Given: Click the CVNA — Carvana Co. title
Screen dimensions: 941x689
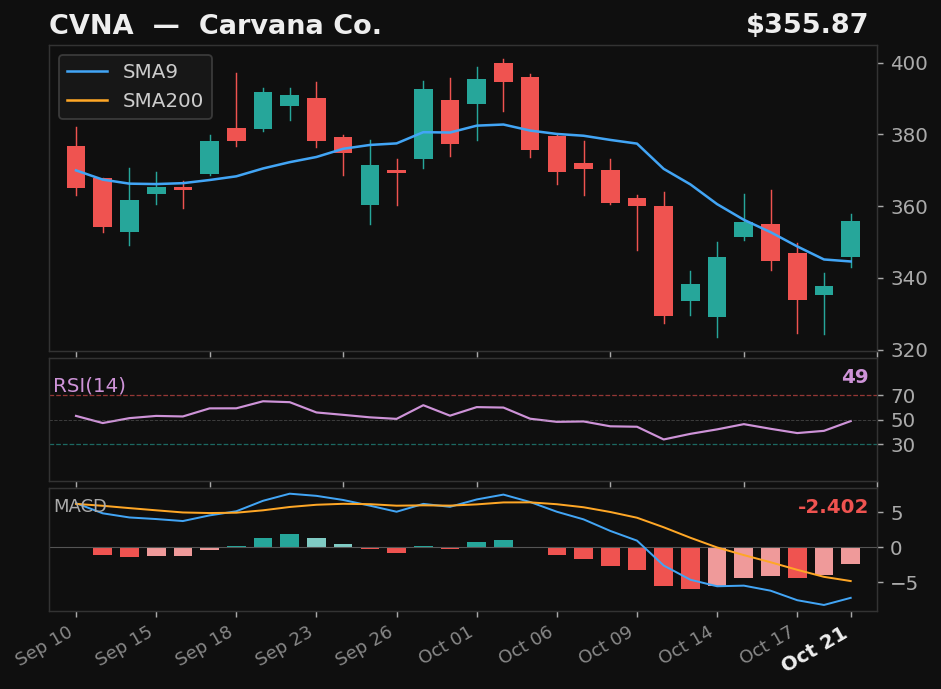Looking at the screenshot, I should pos(215,25).
